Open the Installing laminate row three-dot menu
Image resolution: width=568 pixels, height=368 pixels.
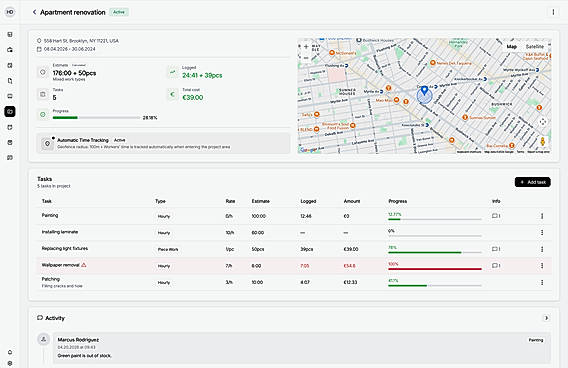(542, 233)
